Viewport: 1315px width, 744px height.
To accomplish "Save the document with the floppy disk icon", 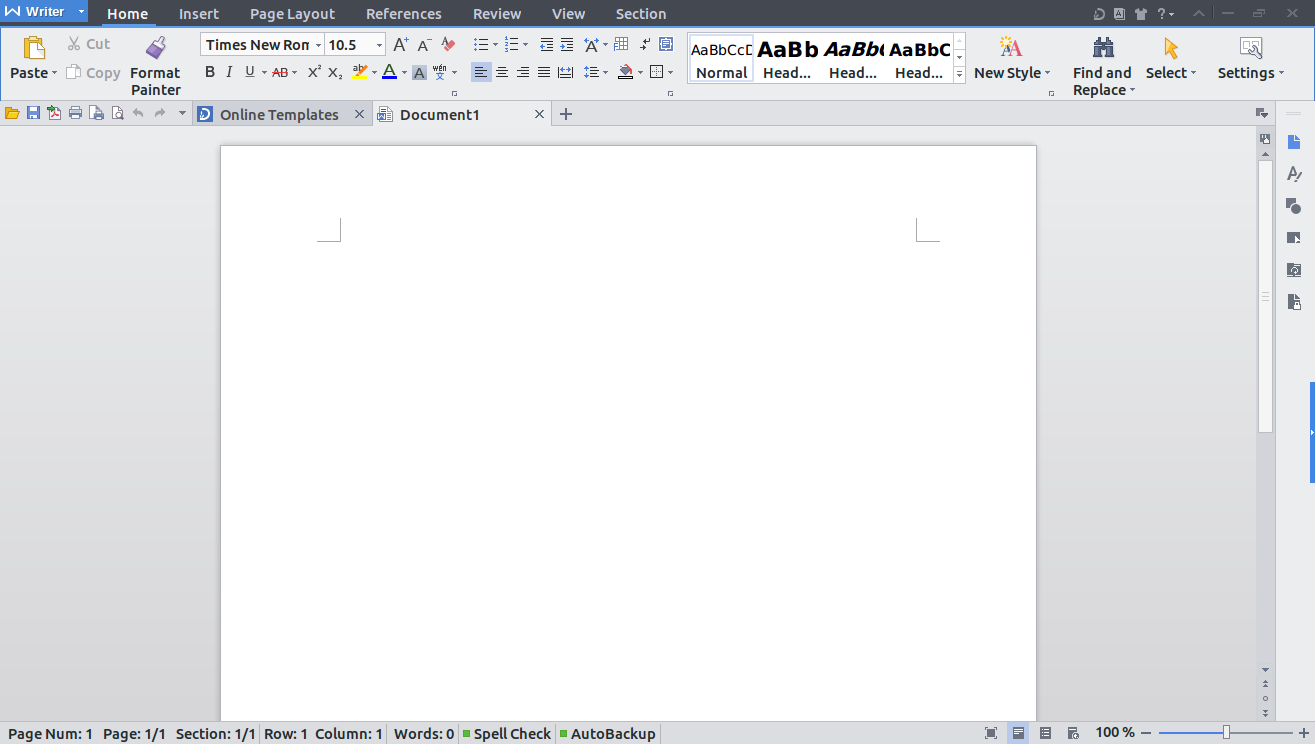I will [33, 114].
